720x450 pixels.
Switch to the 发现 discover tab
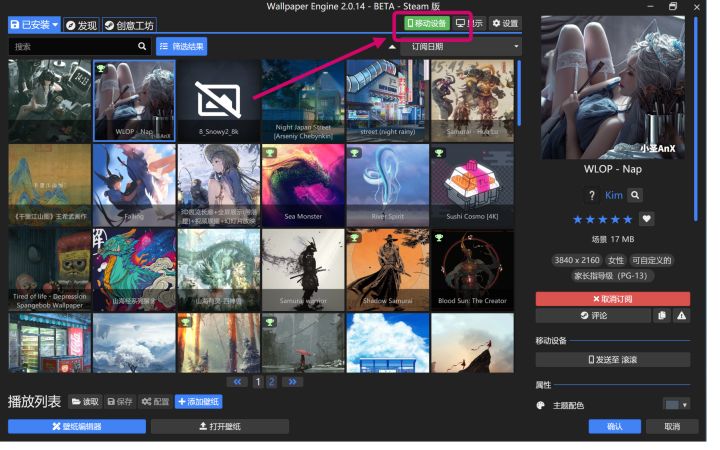[81, 25]
